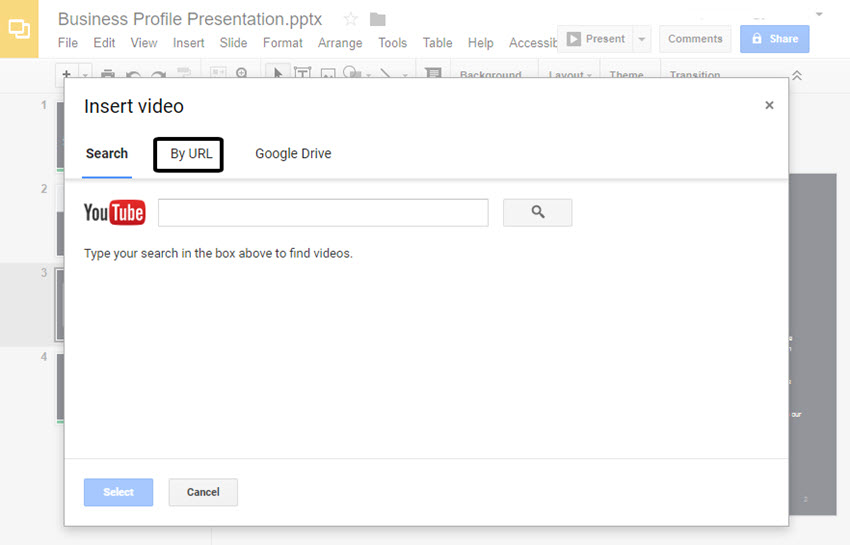
Task: Open the Insert menu
Action: 189,43
